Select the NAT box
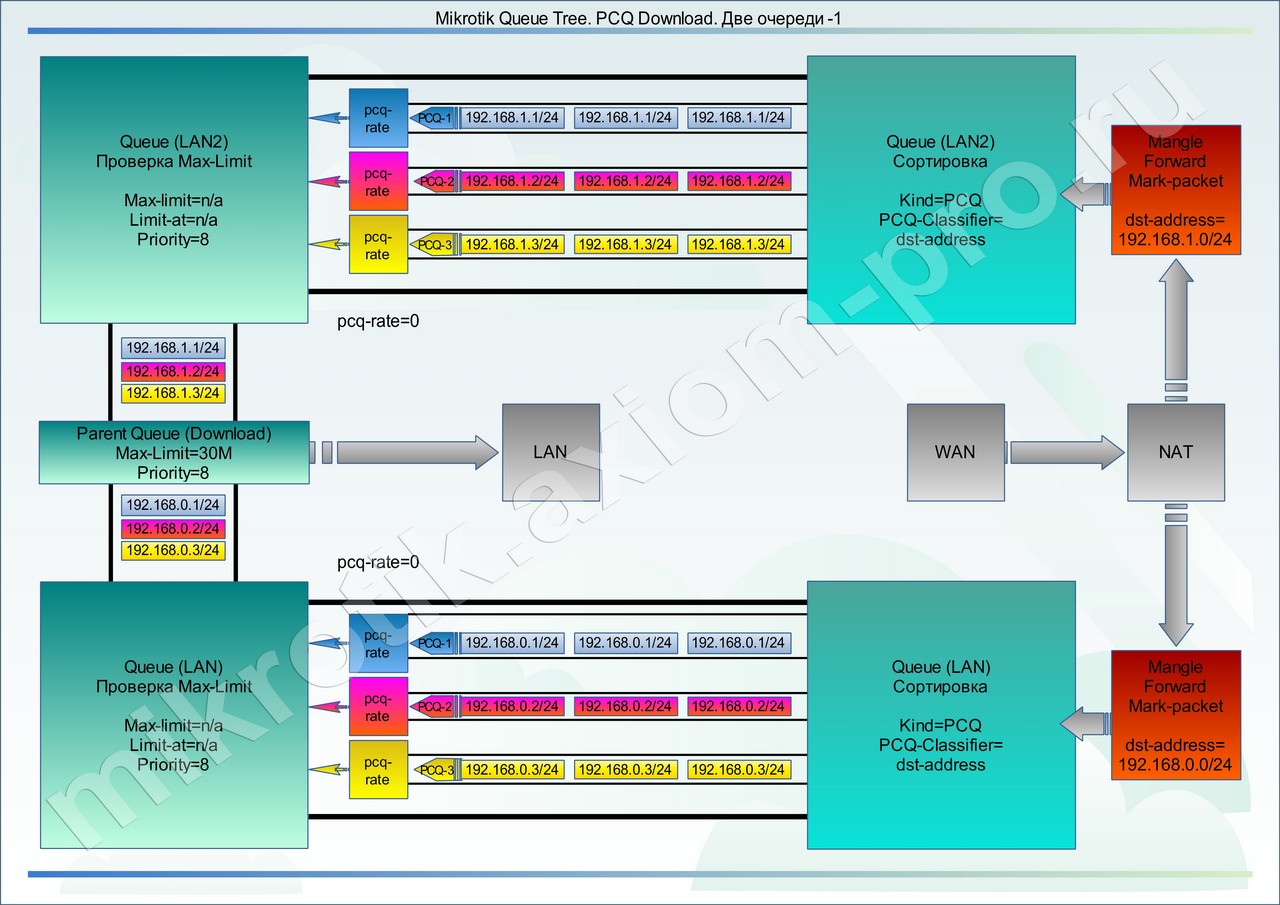Image resolution: width=1280 pixels, height=905 pixels. (x=1176, y=452)
